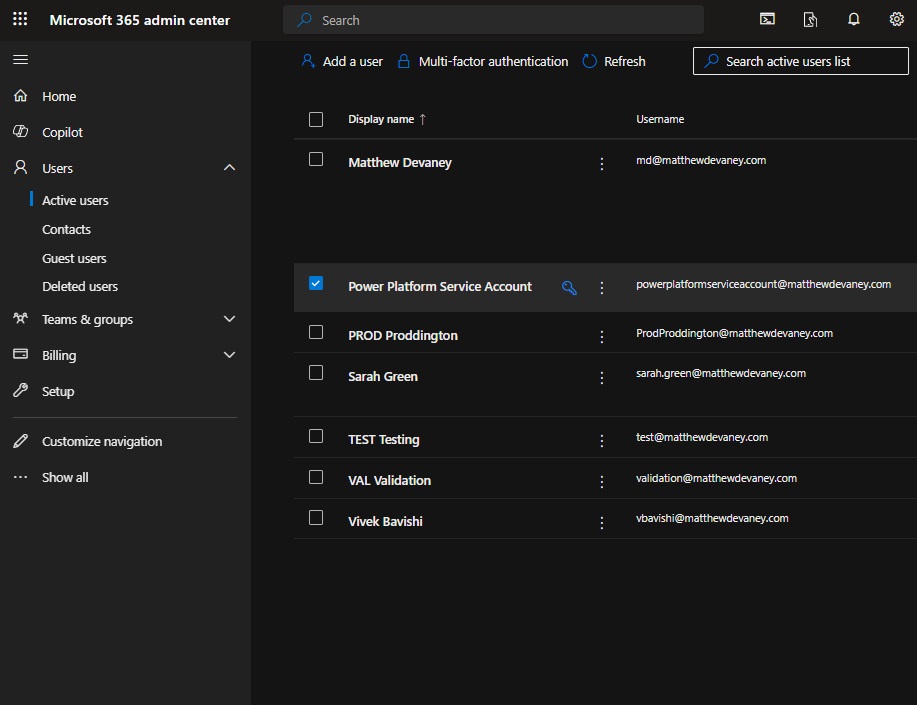
Task: Expand the Billing chevron
Action: point(229,355)
